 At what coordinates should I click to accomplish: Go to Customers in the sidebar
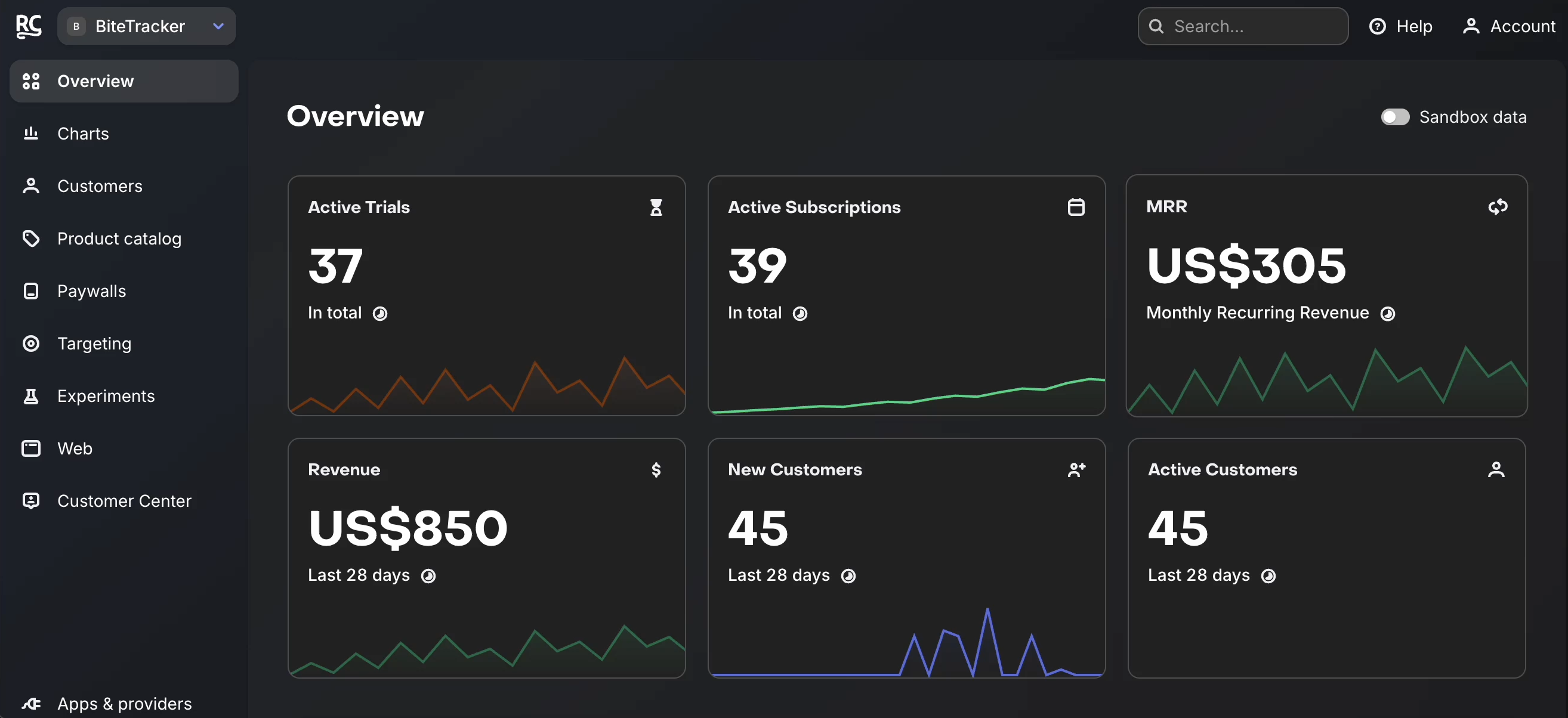pyautogui.click(x=99, y=186)
